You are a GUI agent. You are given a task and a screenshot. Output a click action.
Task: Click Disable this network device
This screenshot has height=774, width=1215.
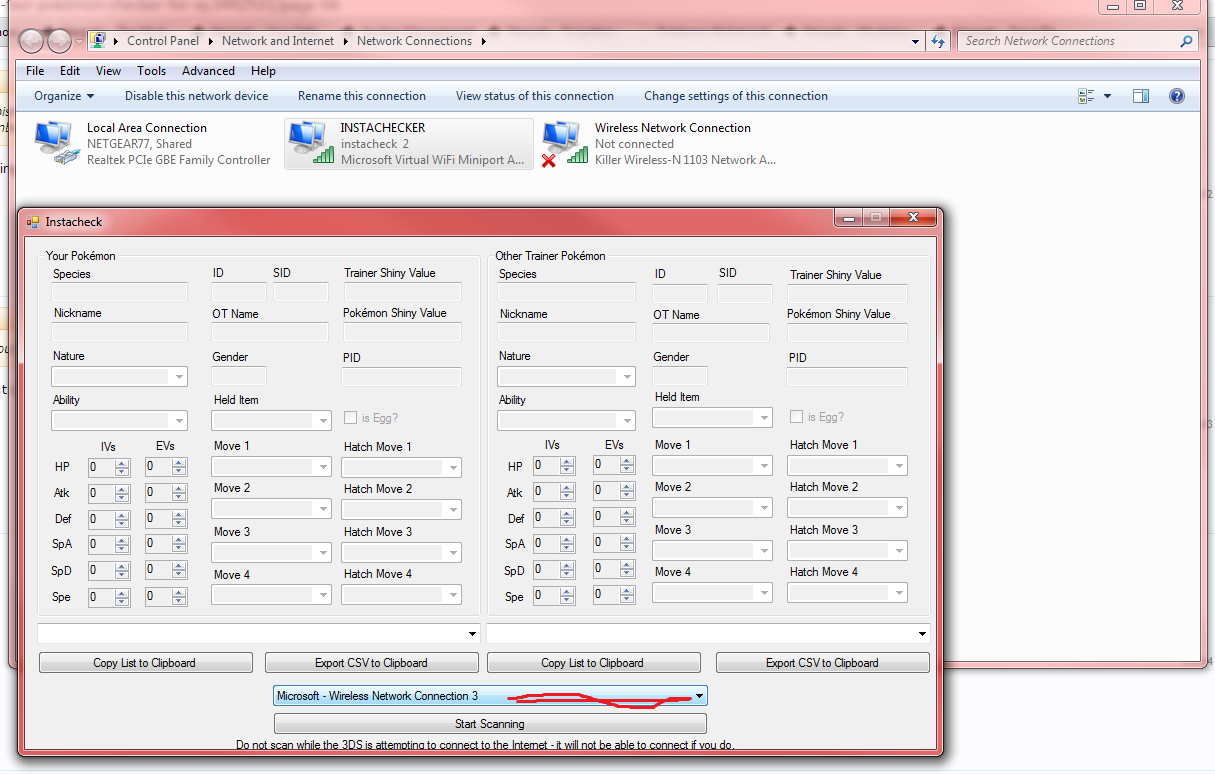[196, 96]
